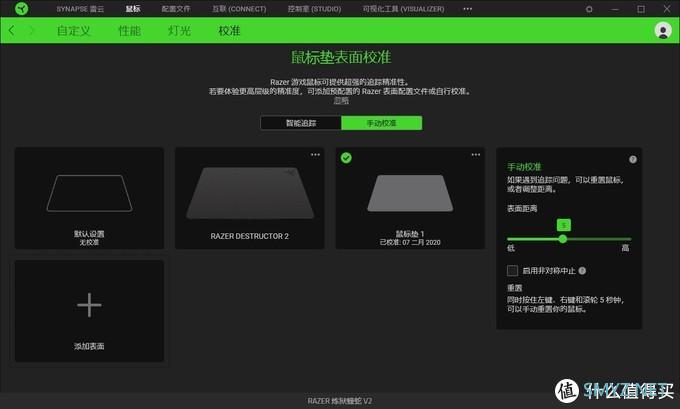Open the 配置文件 menu
Image resolution: width=680 pixels, height=409 pixels.
coord(176,9)
